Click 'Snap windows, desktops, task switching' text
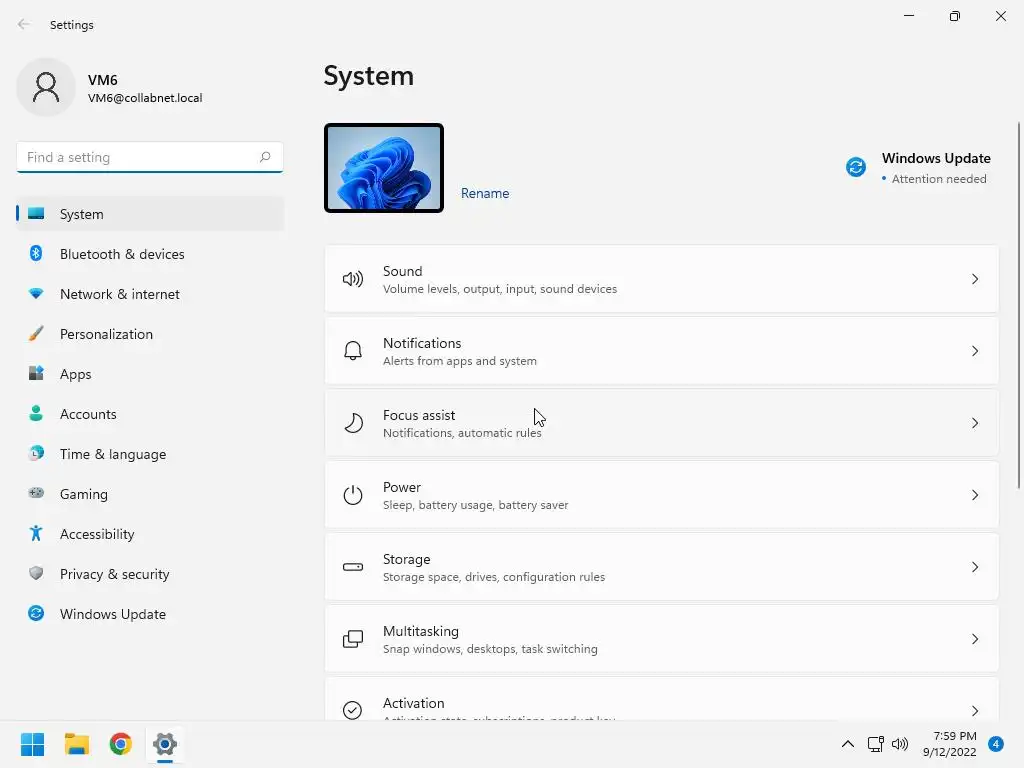1024x768 pixels. click(490, 649)
